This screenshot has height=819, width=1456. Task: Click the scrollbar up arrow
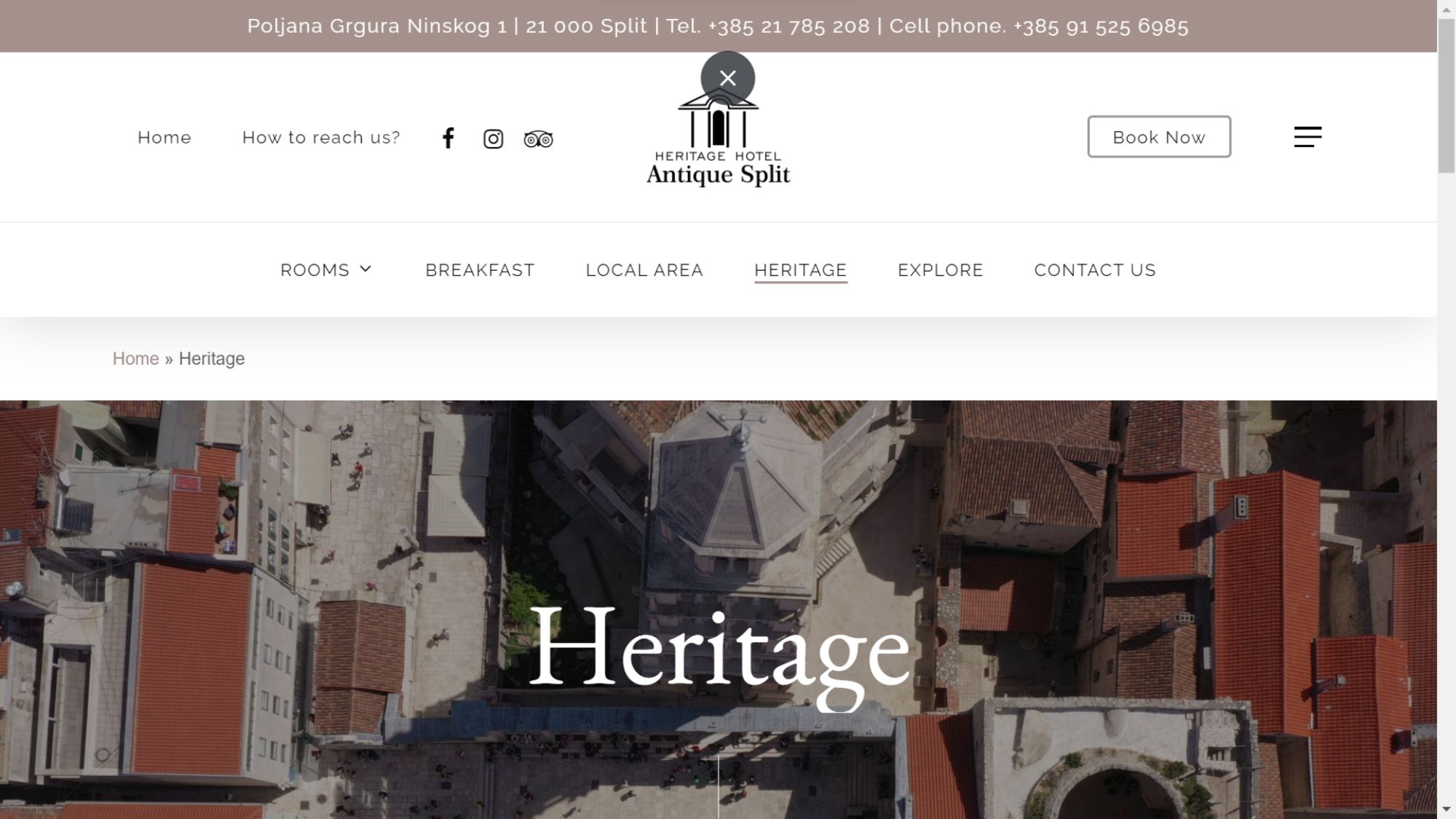click(x=1446, y=9)
